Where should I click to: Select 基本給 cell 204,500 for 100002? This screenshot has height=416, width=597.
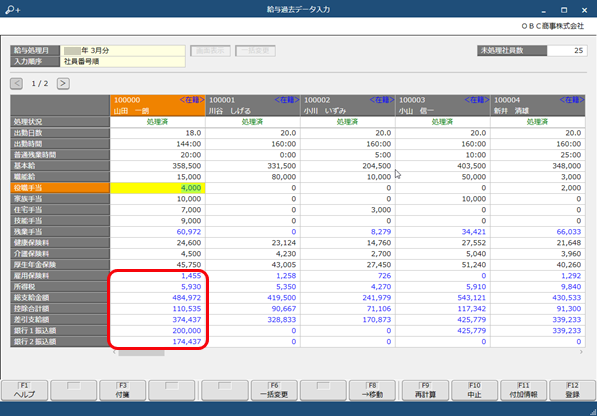pyautogui.click(x=348, y=166)
